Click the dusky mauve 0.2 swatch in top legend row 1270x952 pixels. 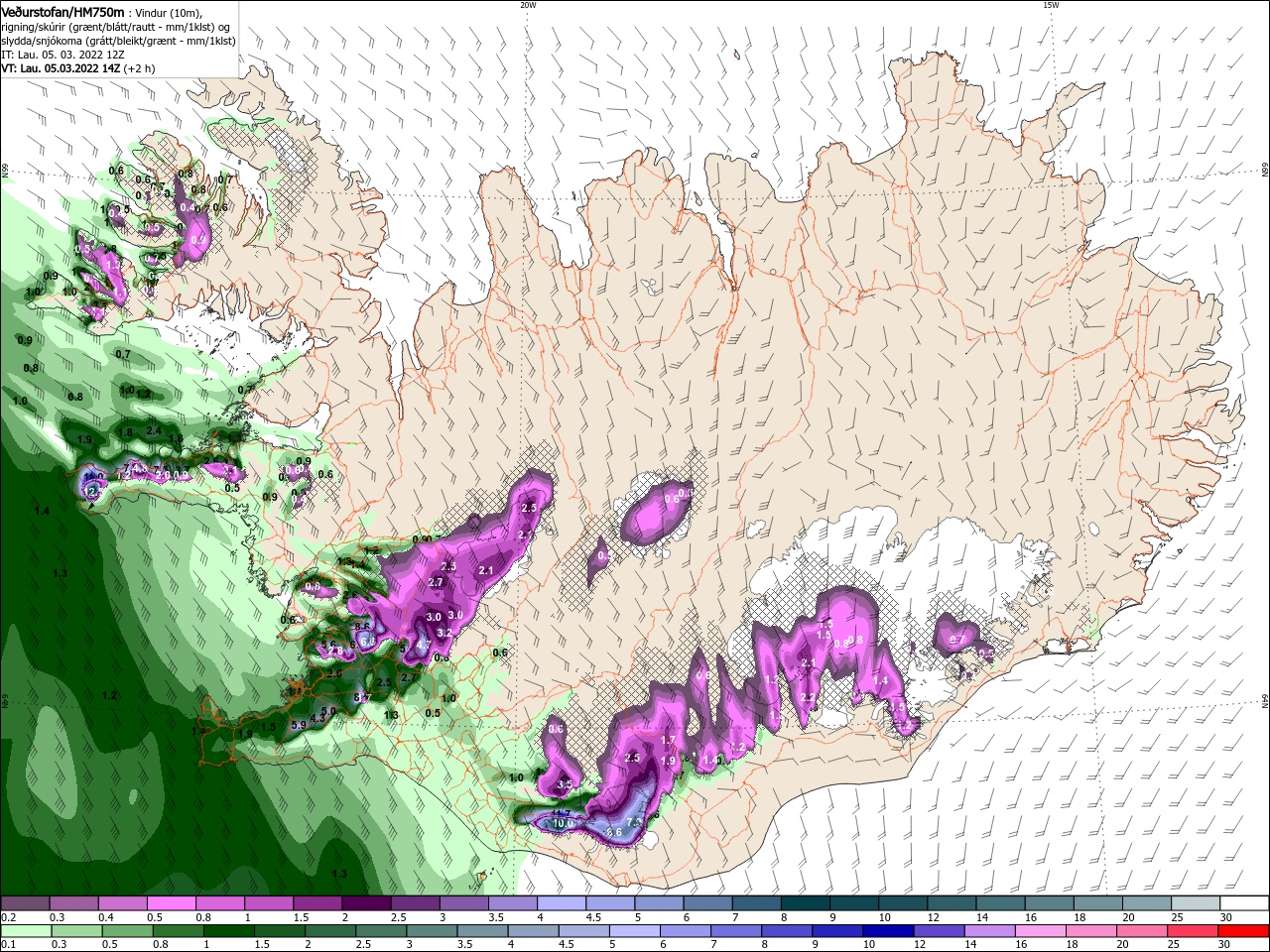(x=25, y=902)
